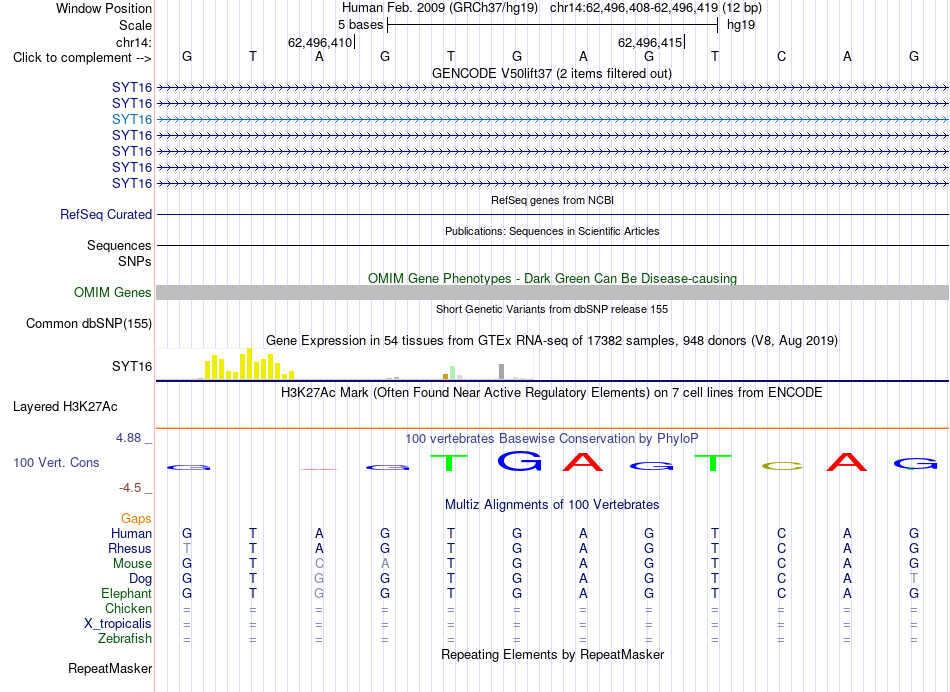The image size is (950, 692).
Task: Click the SYT16 label beside the expression chart
Action: click(131, 367)
